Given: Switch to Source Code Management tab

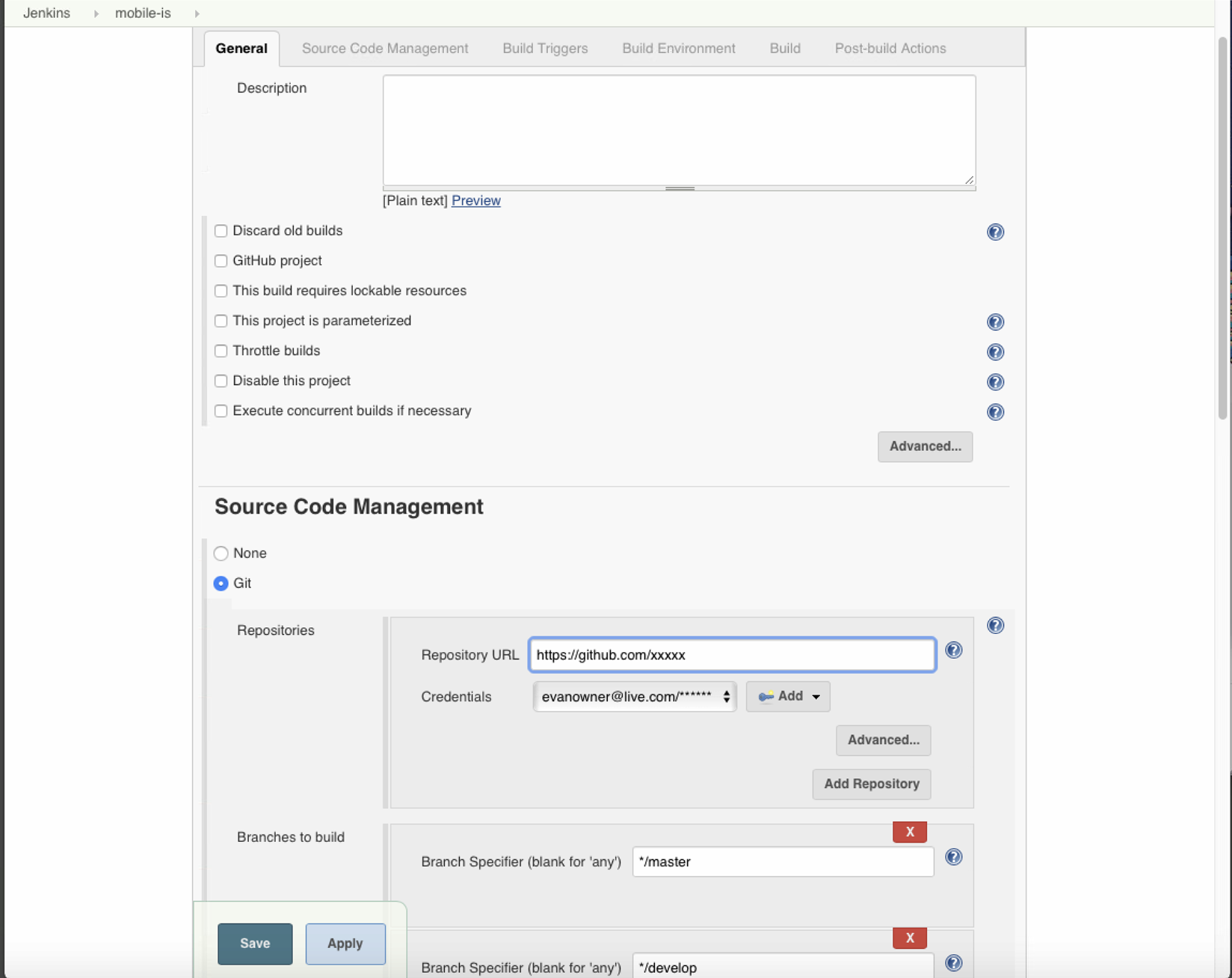Looking at the screenshot, I should pos(385,49).
